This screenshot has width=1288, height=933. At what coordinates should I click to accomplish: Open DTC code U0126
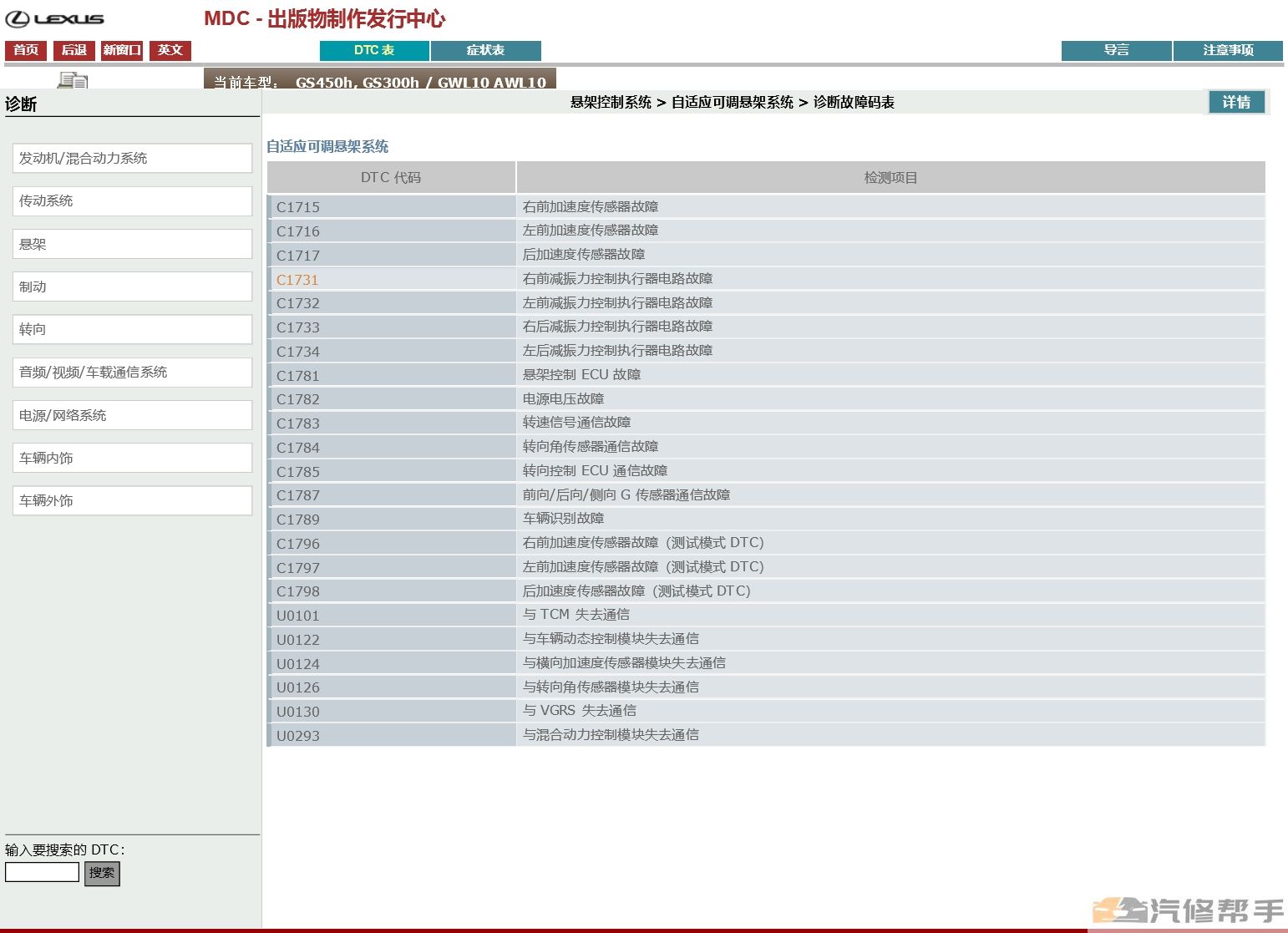coord(298,687)
